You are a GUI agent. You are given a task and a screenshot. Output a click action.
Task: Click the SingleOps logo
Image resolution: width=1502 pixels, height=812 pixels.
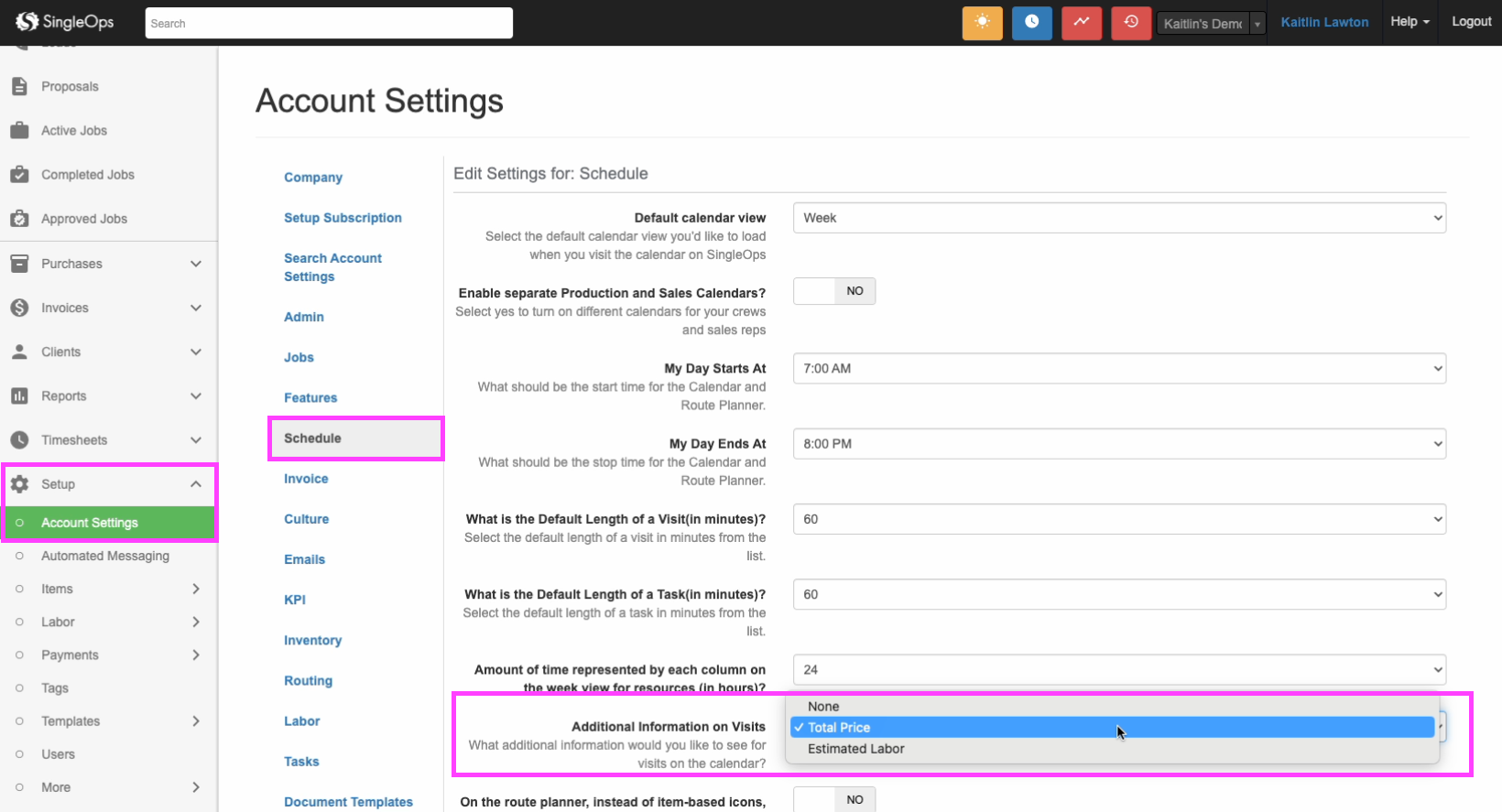coord(65,21)
